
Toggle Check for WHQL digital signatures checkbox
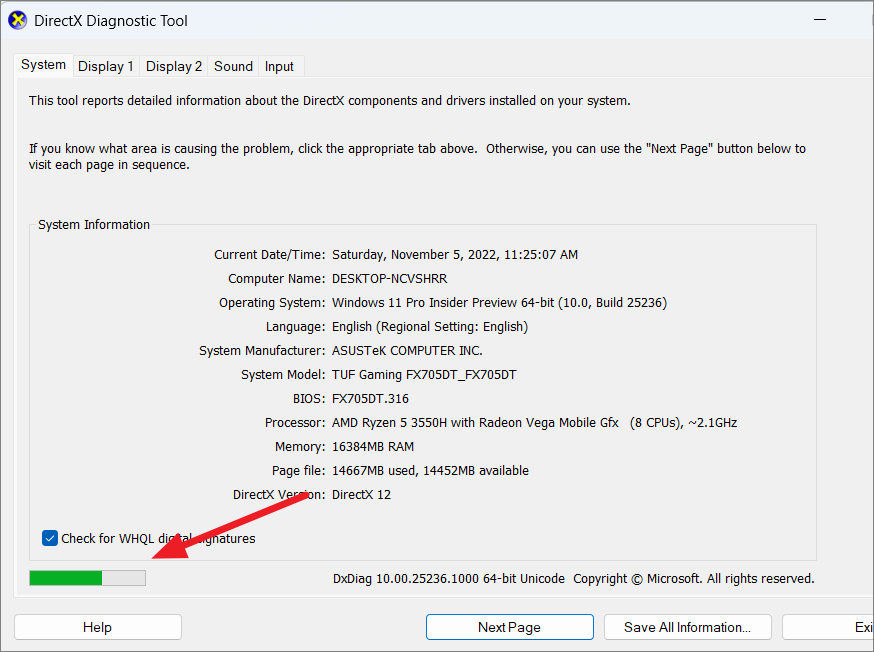pos(50,538)
